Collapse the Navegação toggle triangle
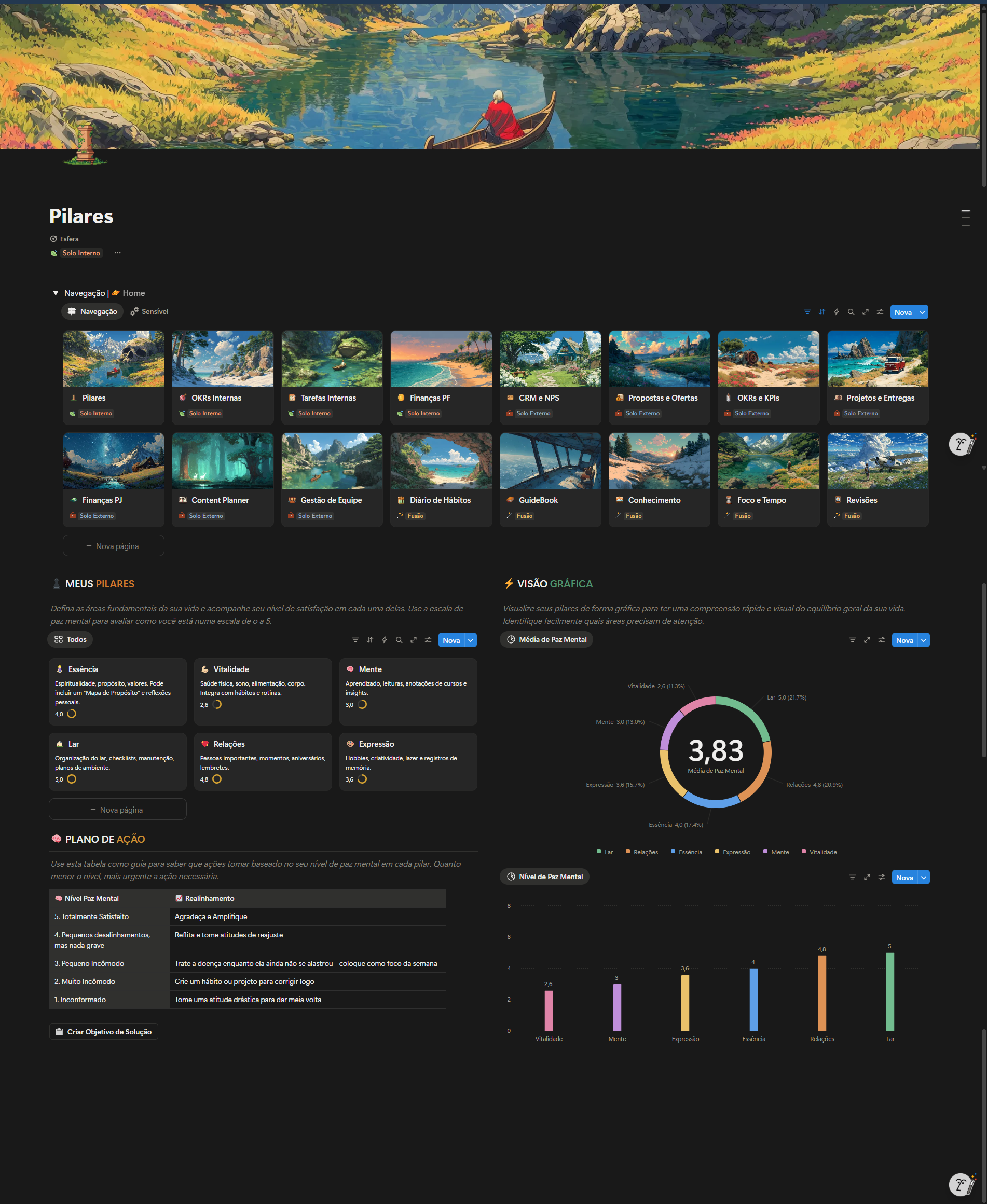 [56, 293]
